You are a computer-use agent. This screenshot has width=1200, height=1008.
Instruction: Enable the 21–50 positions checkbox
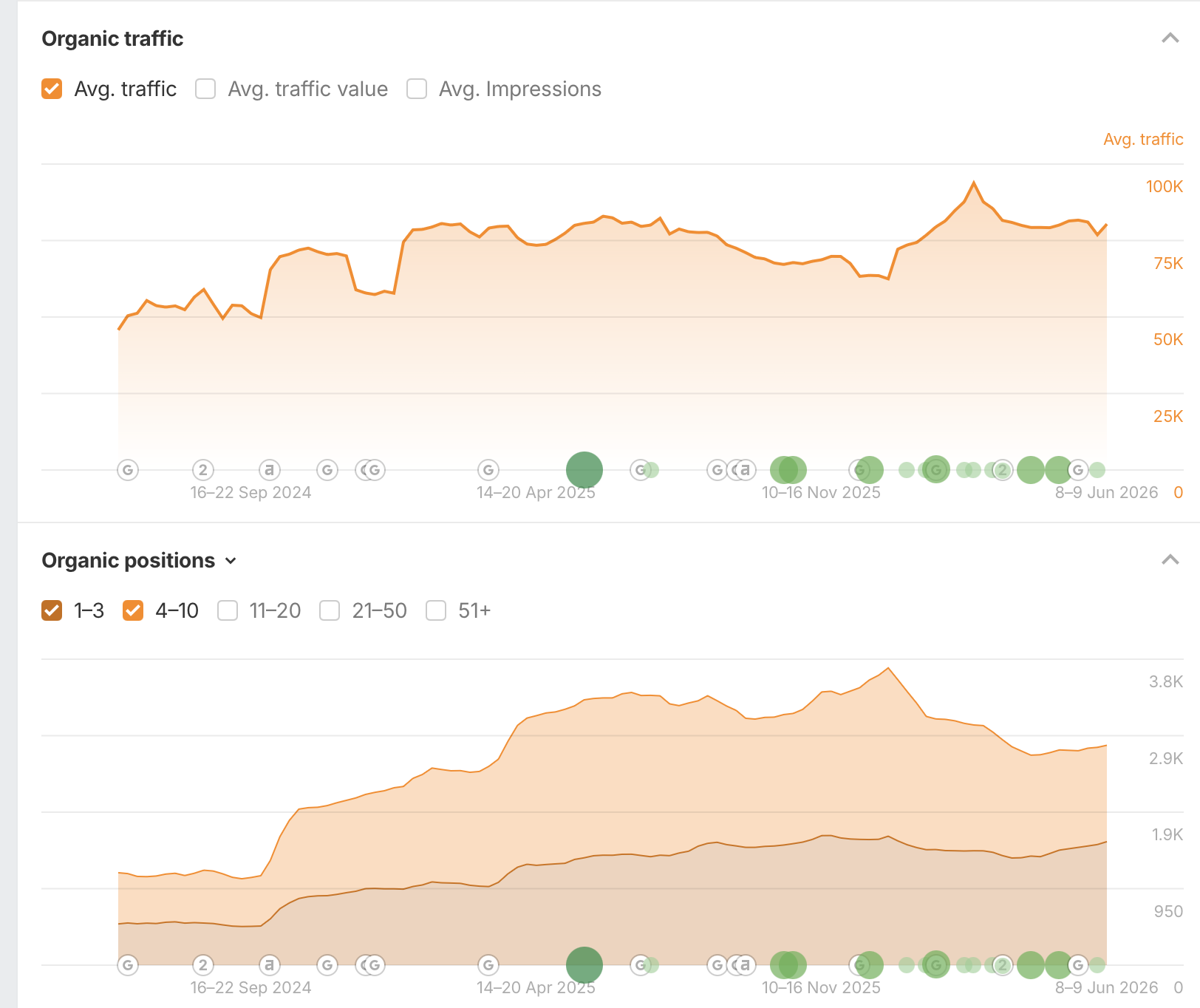pos(330,610)
